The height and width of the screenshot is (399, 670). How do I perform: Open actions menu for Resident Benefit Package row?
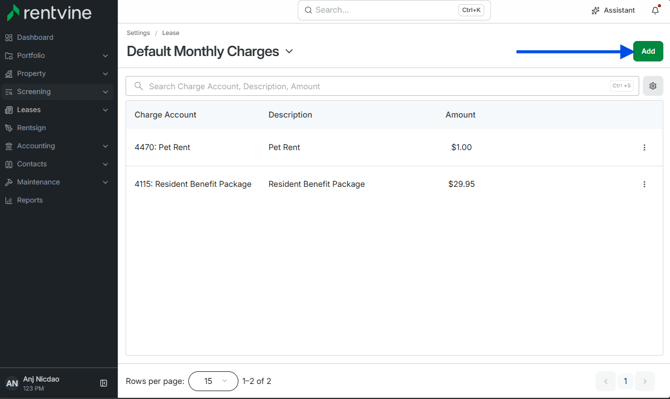click(x=644, y=184)
